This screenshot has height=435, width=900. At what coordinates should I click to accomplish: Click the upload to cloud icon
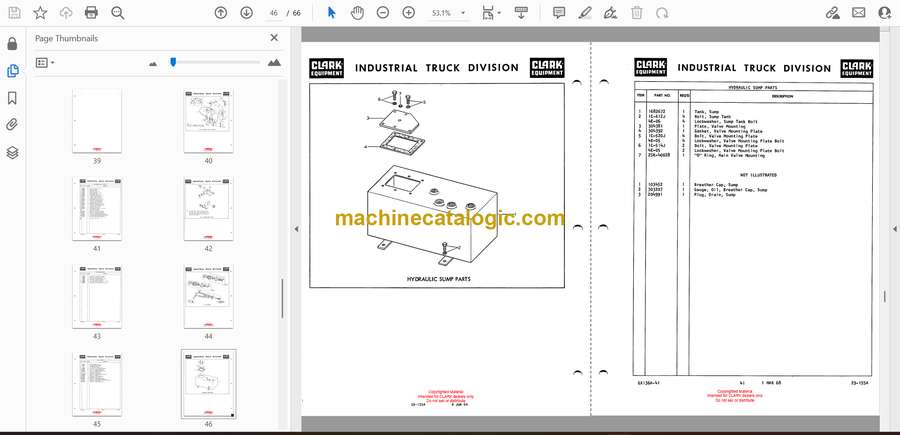66,13
